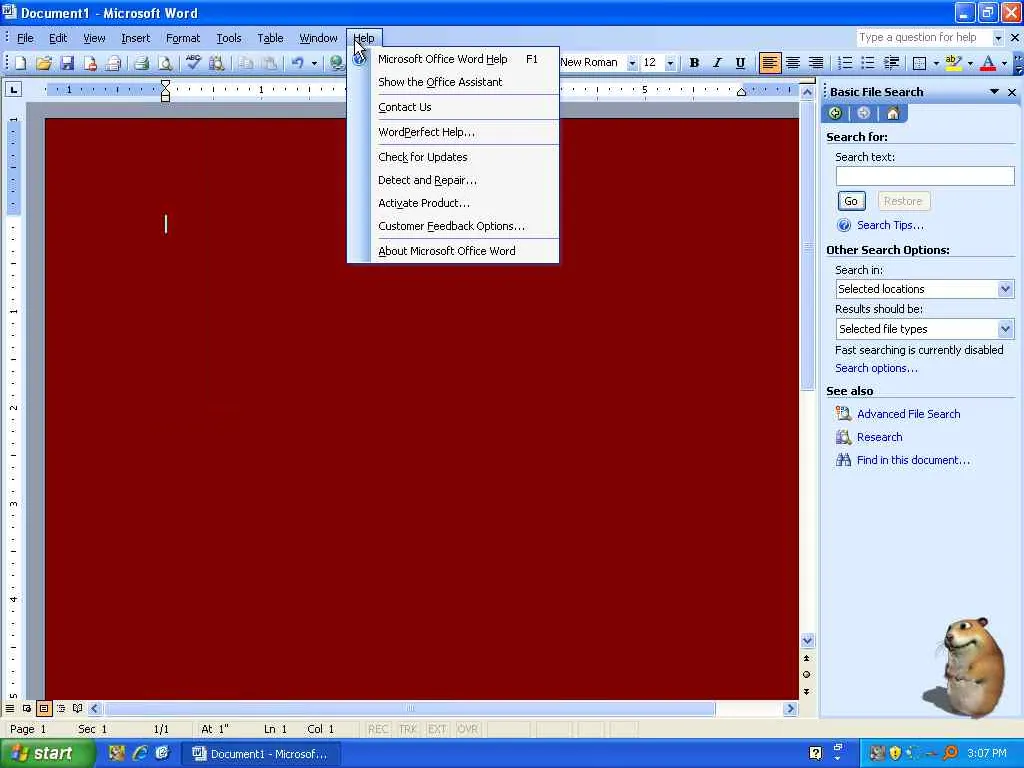Screen dimensions: 1024x768
Task: Click the Type a question for help box
Action: click(925, 38)
